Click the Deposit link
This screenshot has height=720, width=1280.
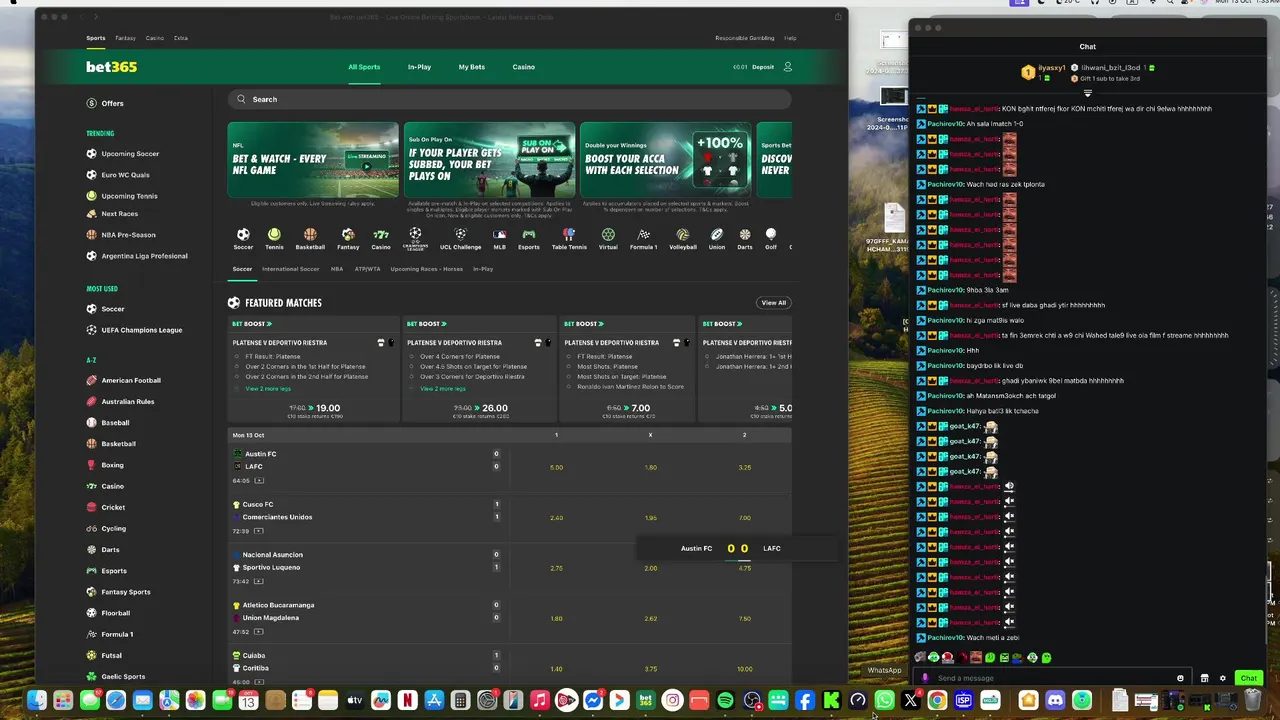pyautogui.click(x=763, y=67)
